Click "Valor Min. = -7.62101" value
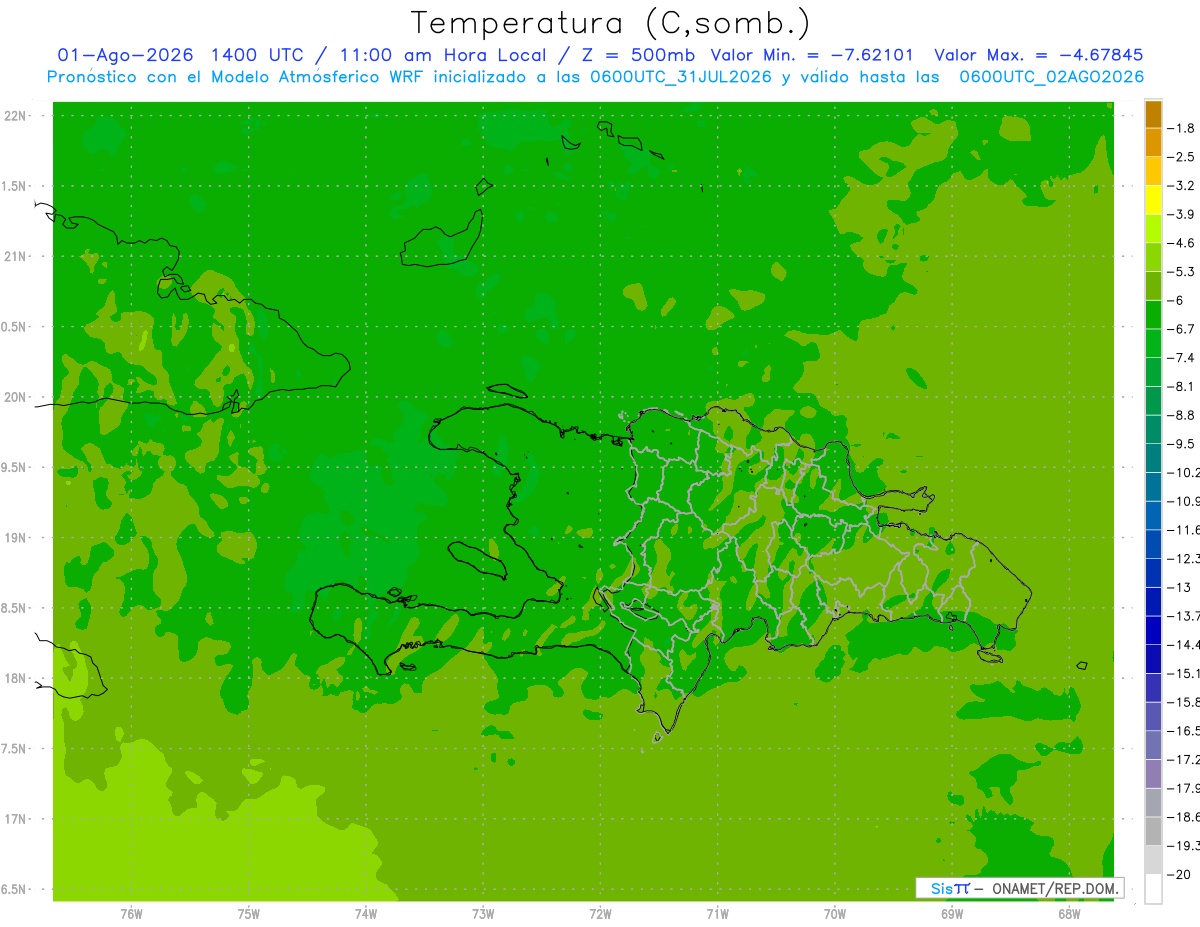The width and height of the screenshot is (1200, 927). click(812, 55)
